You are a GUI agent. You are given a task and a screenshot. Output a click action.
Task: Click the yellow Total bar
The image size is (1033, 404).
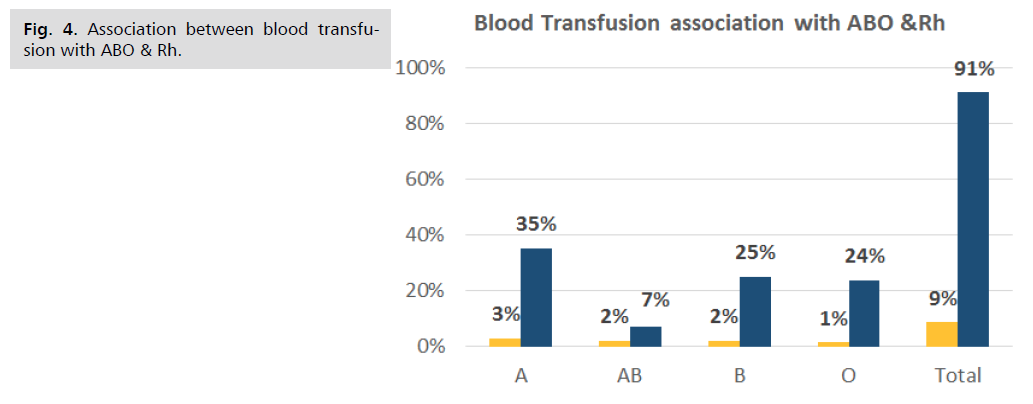click(x=941, y=334)
